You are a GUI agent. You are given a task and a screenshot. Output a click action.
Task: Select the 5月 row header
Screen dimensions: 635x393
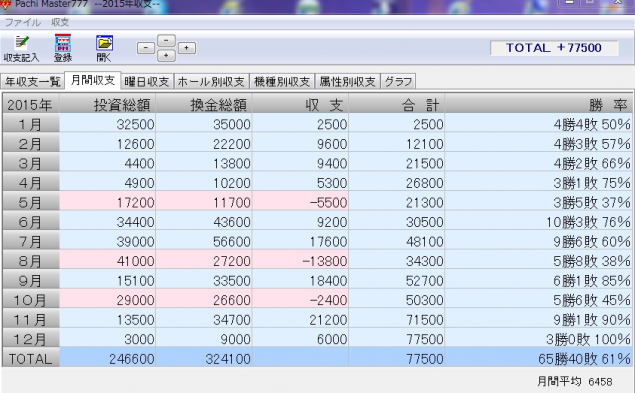tap(31, 202)
